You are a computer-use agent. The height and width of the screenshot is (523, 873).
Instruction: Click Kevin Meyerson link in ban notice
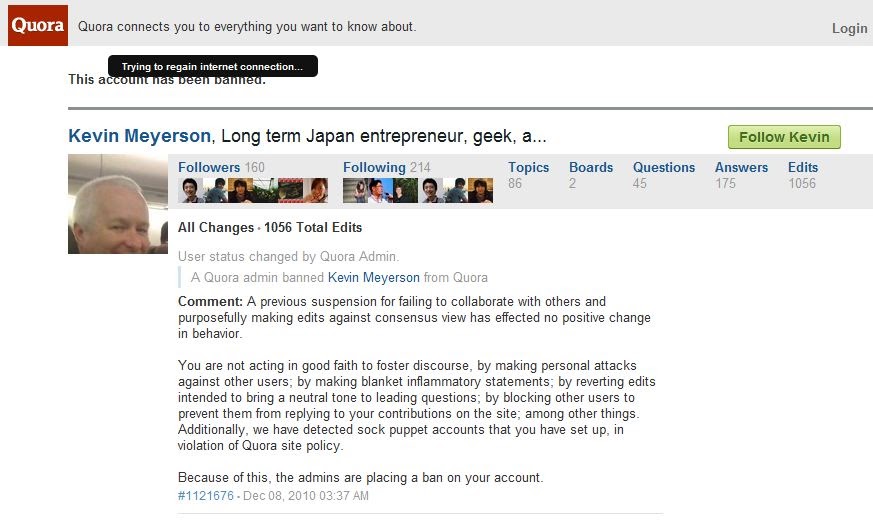[x=373, y=277]
